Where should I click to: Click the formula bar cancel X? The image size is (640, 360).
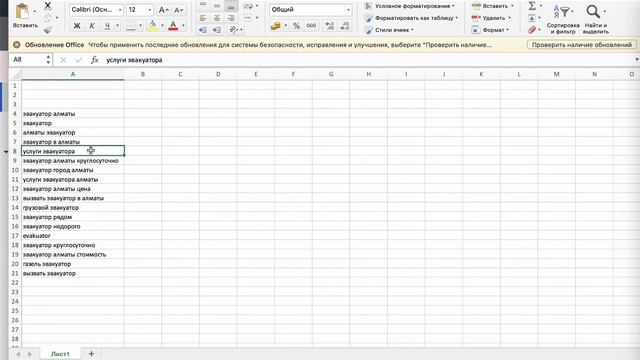[63, 60]
